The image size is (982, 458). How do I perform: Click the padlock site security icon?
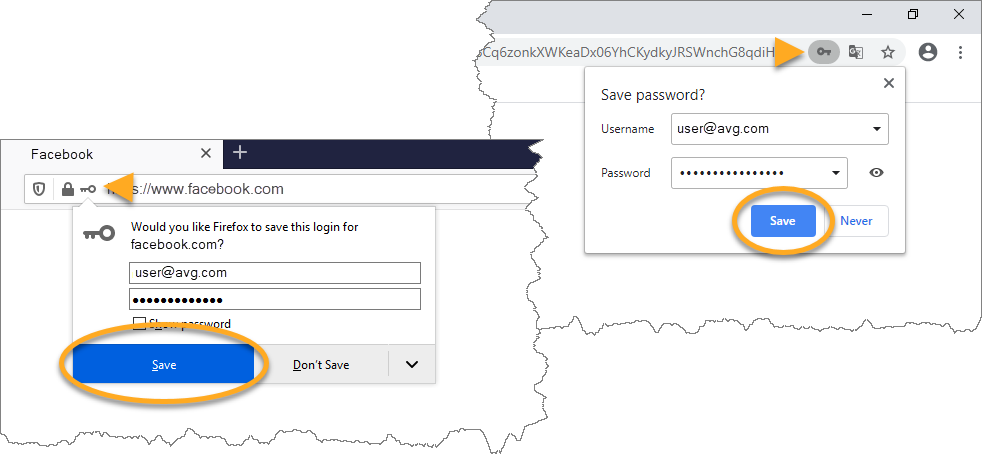pos(67,189)
